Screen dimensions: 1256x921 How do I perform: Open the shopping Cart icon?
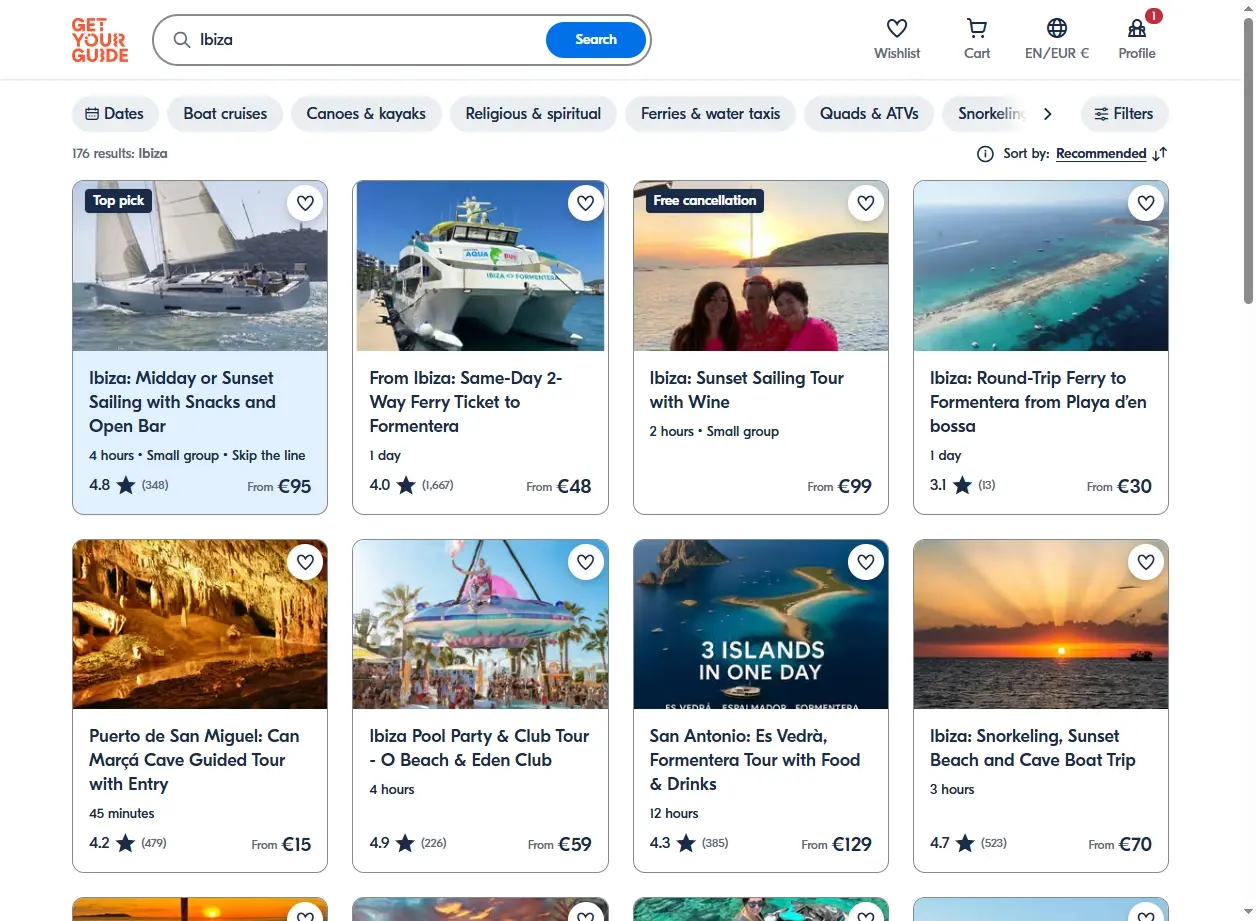[977, 28]
